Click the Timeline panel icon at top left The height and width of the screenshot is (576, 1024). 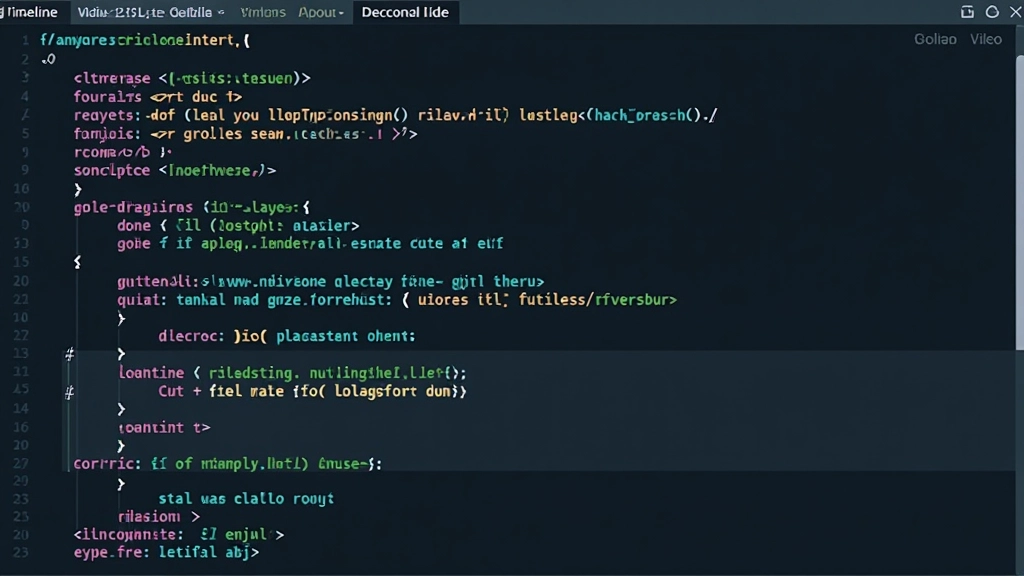tap(6, 11)
